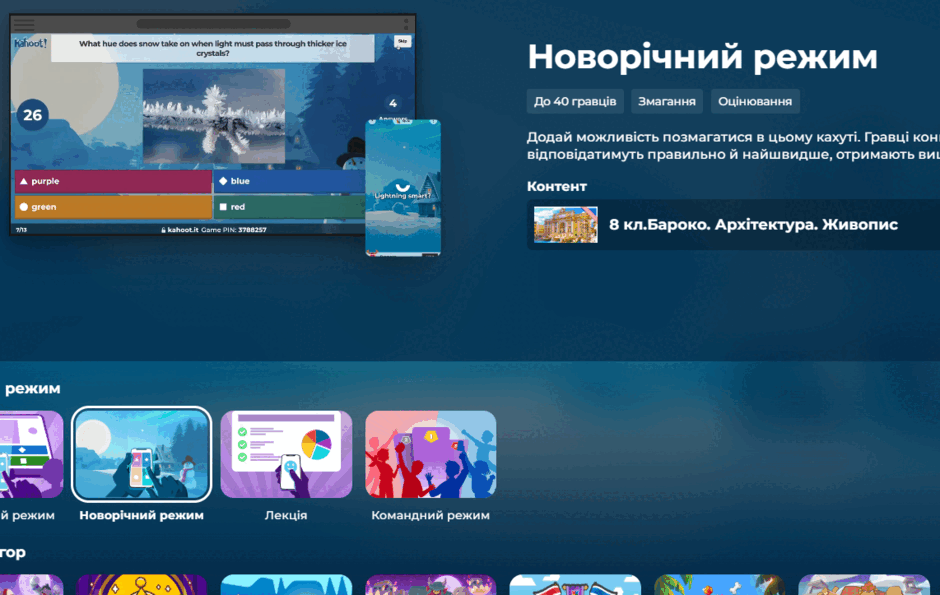
Task: Click the purple answer tile in preview
Action: click(x=113, y=181)
